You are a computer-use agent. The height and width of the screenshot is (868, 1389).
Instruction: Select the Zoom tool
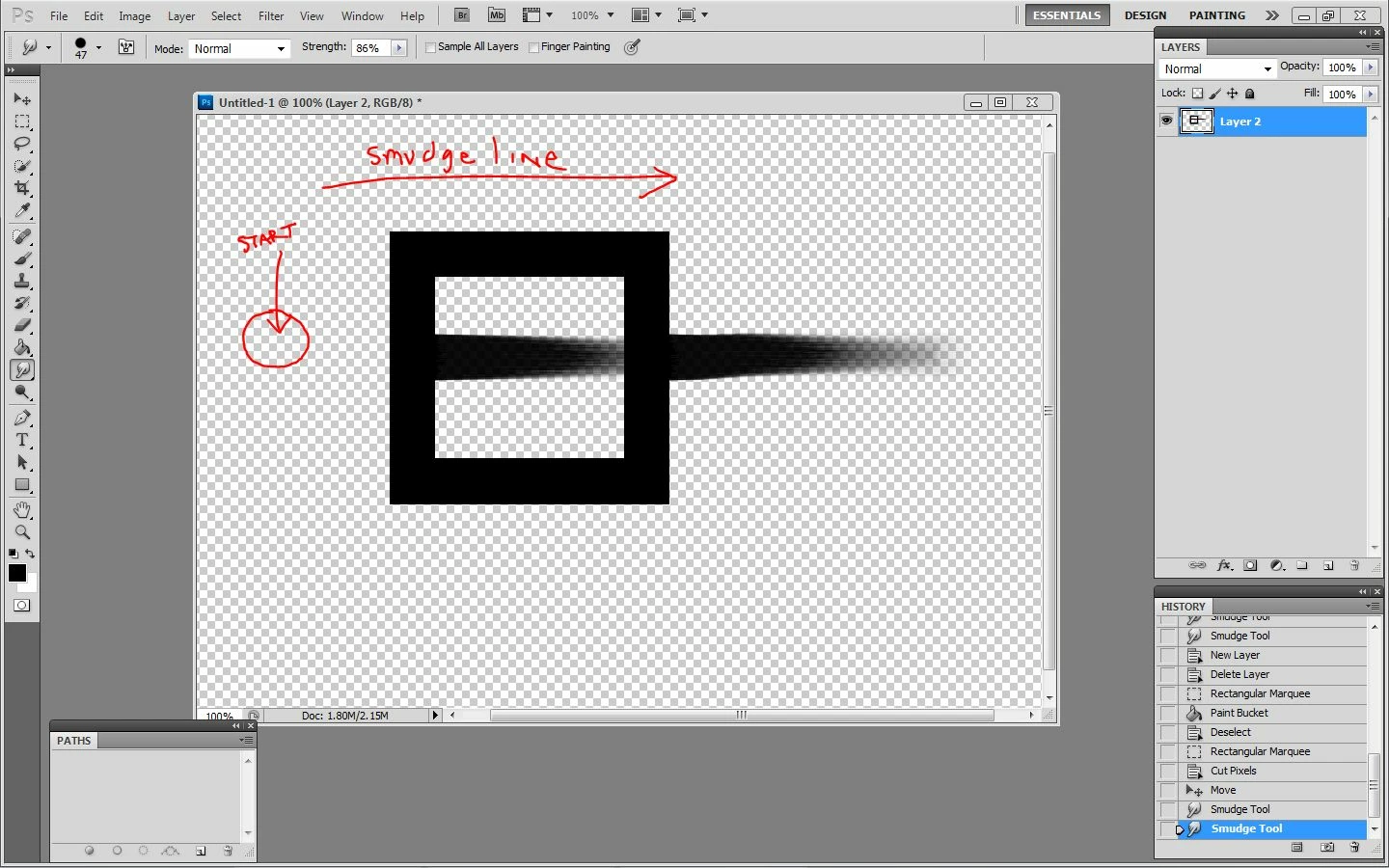tap(22, 531)
